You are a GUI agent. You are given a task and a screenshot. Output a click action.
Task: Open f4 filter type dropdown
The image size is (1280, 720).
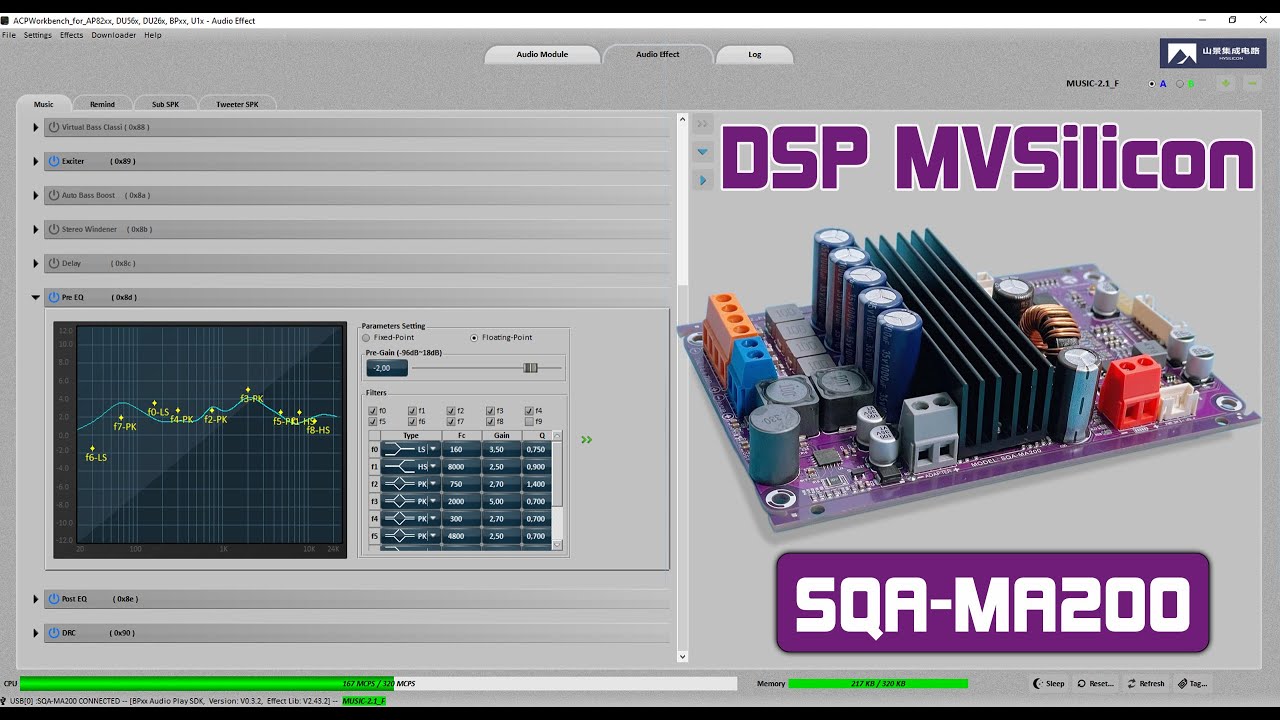tap(434, 519)
